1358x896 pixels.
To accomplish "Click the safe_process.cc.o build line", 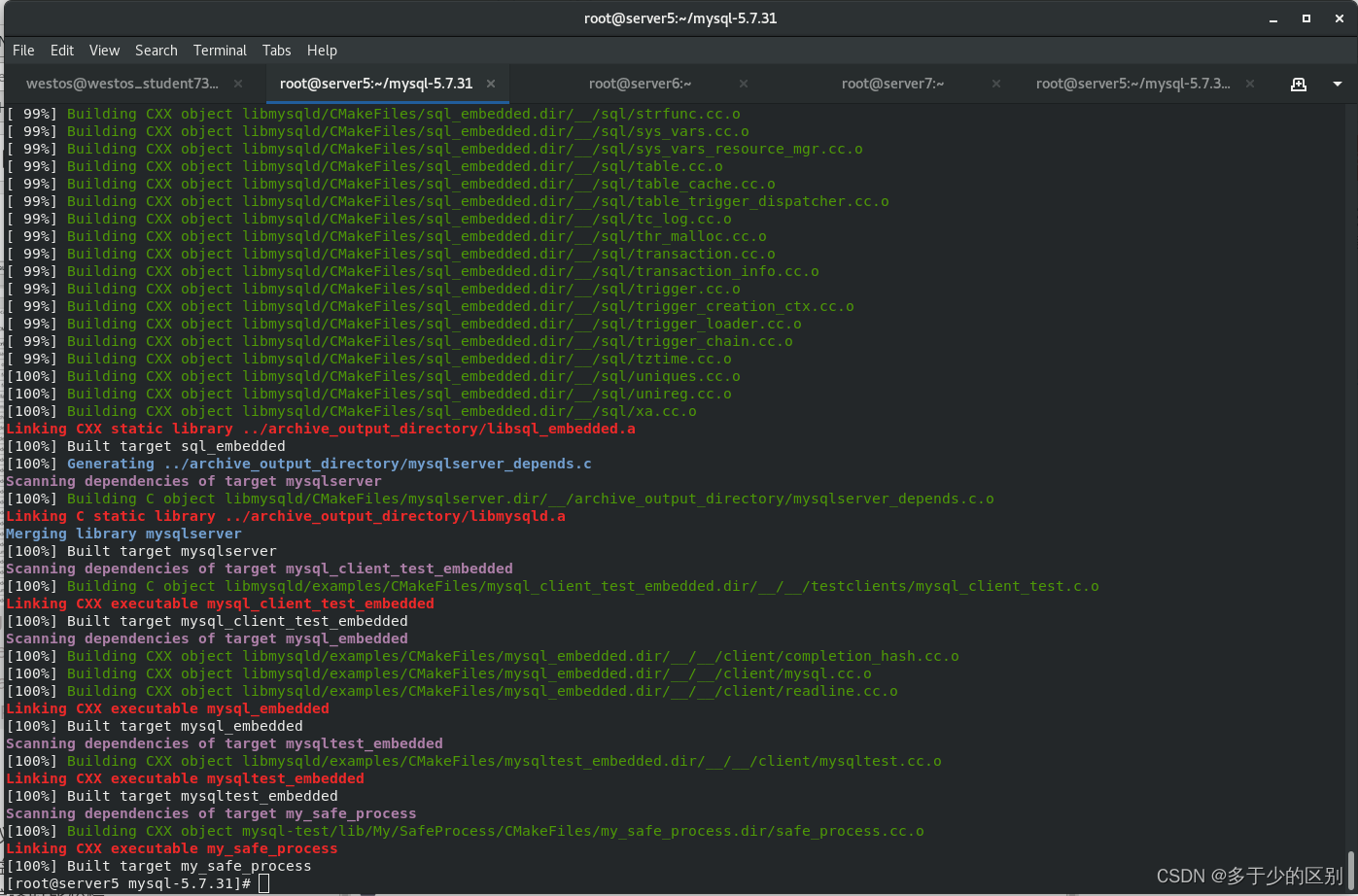I will pyautogui.click(x=465, y=831).
